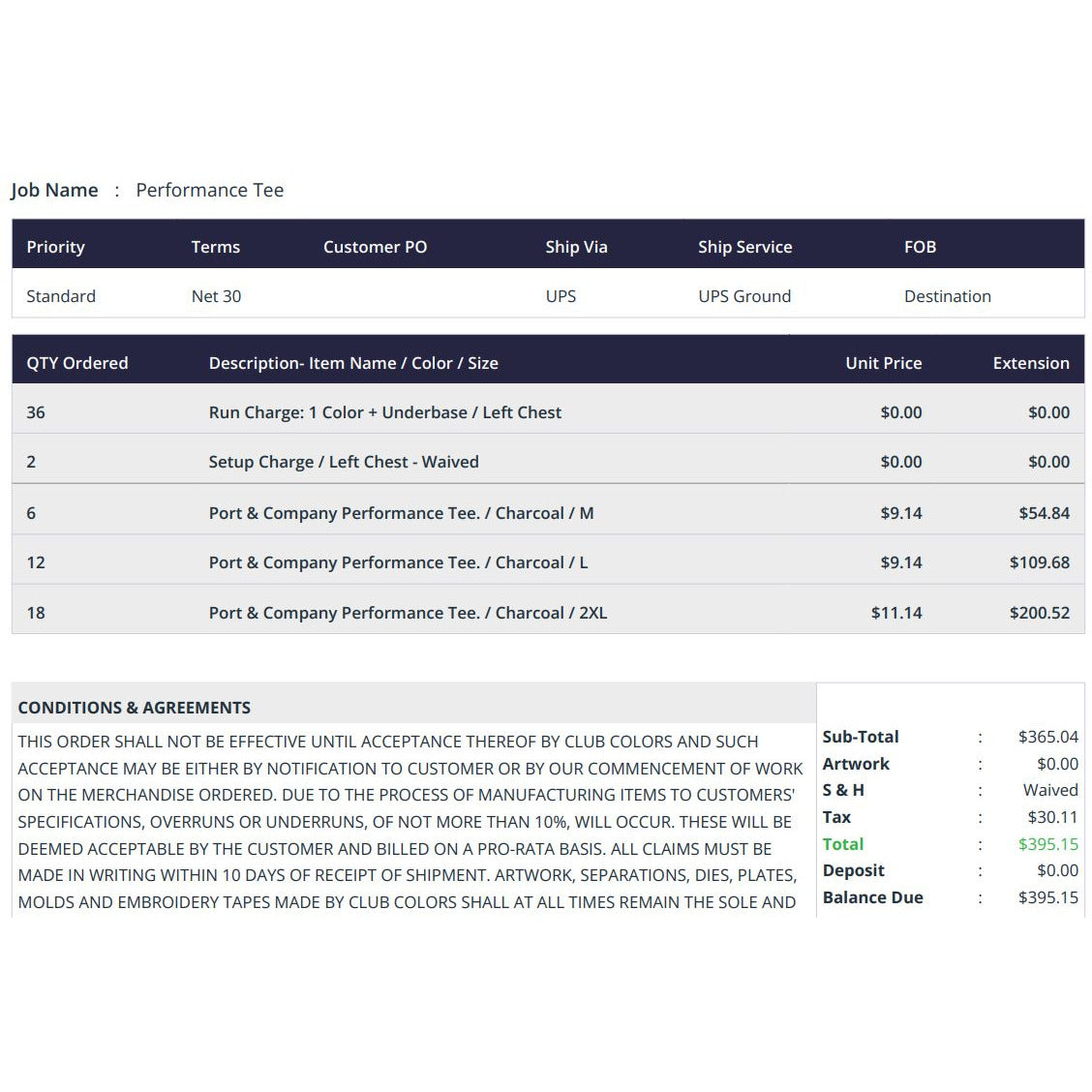Viewport: 1092px width, 1092px height.
Task: Click the Extension column header
Action: tap(1031, 363)
